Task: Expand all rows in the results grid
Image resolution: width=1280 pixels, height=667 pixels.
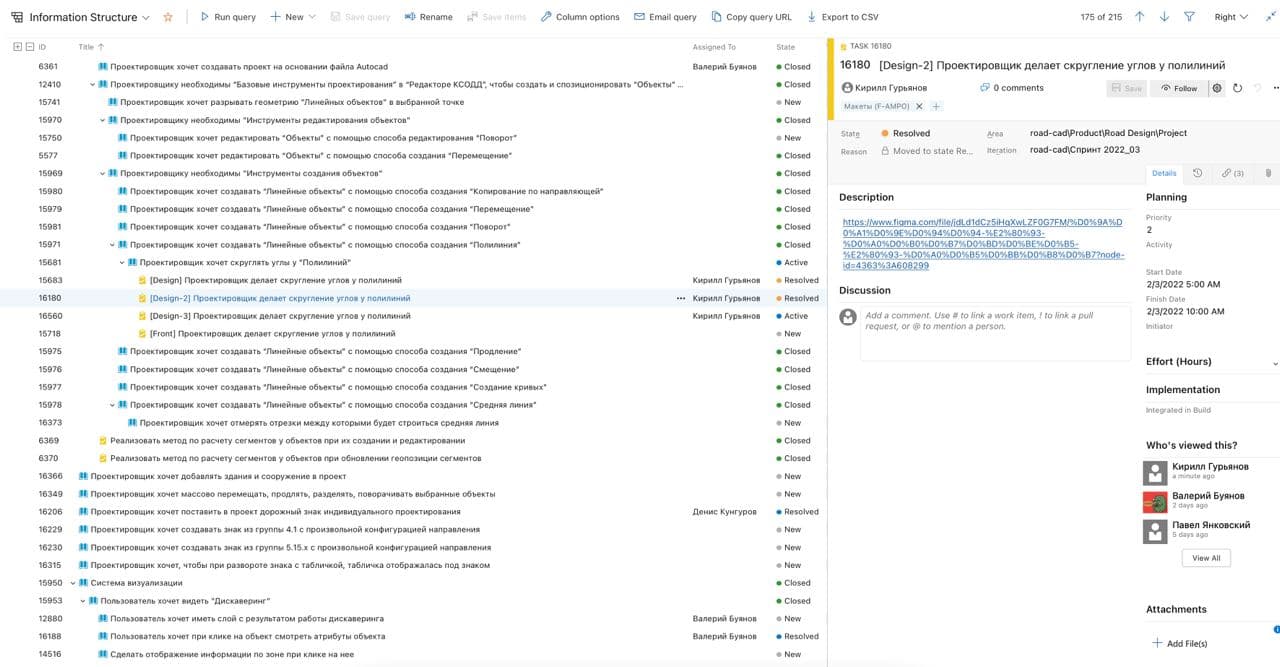Action: click(x=15, y=46)
